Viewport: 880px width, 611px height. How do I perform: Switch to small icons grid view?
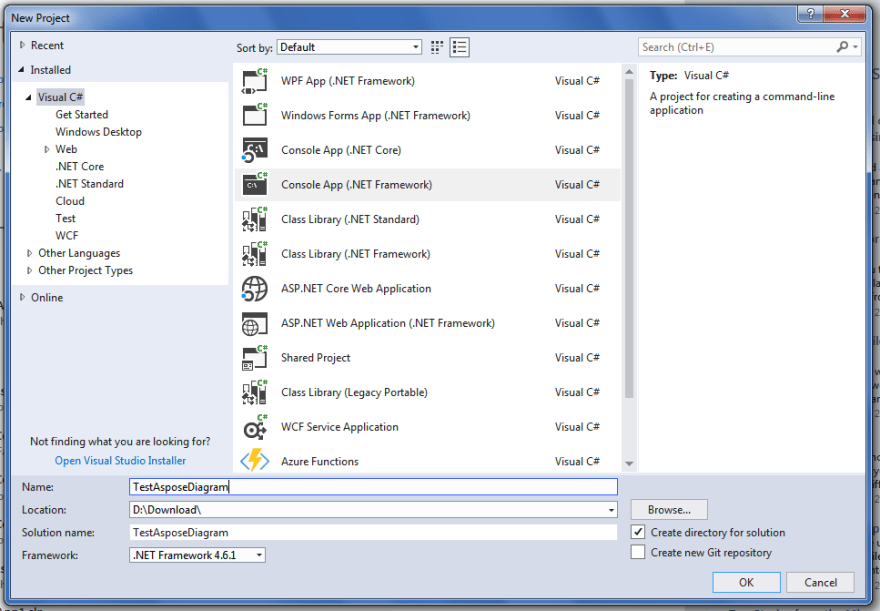(437, 47)
